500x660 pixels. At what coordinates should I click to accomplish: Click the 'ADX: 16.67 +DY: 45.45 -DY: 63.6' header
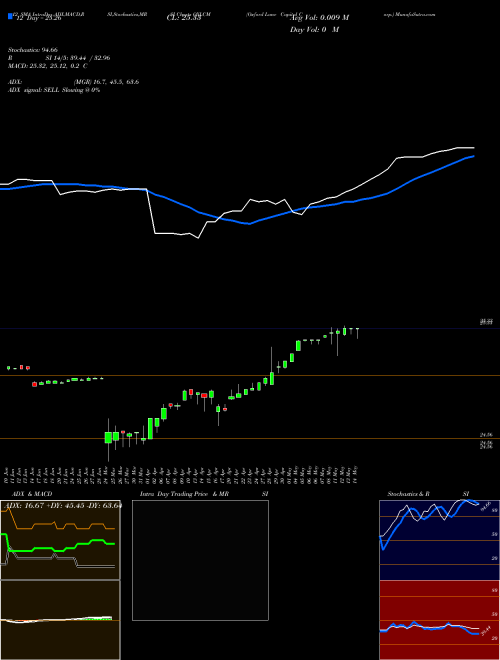64,505
